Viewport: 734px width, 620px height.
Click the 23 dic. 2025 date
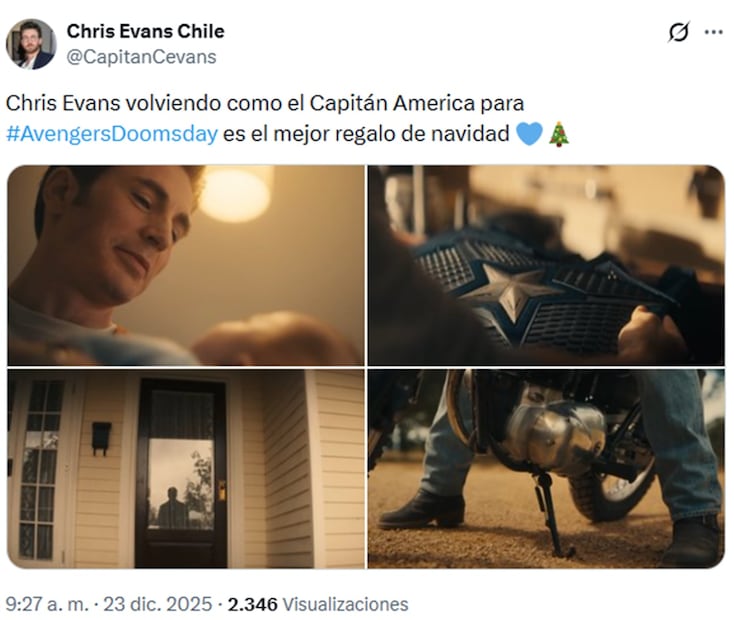[x=158, y=604]
